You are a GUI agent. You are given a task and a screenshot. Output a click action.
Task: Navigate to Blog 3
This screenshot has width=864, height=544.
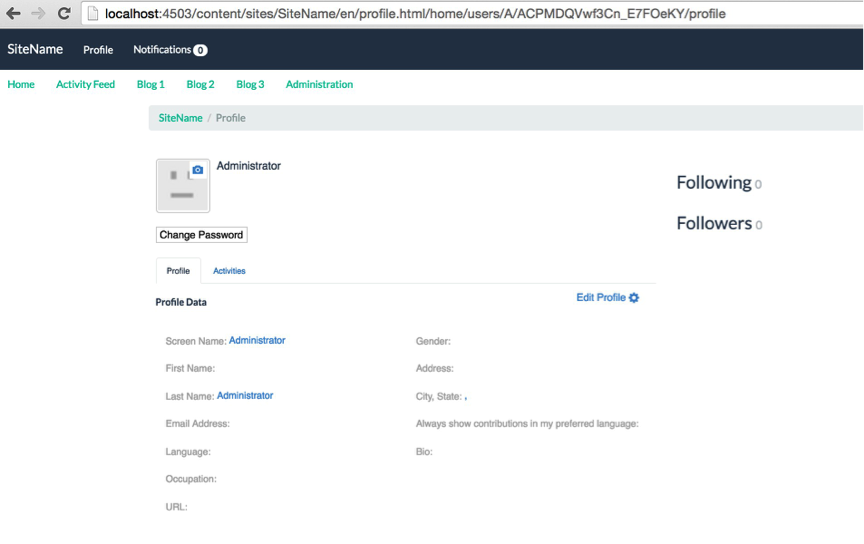coord(250,85)
